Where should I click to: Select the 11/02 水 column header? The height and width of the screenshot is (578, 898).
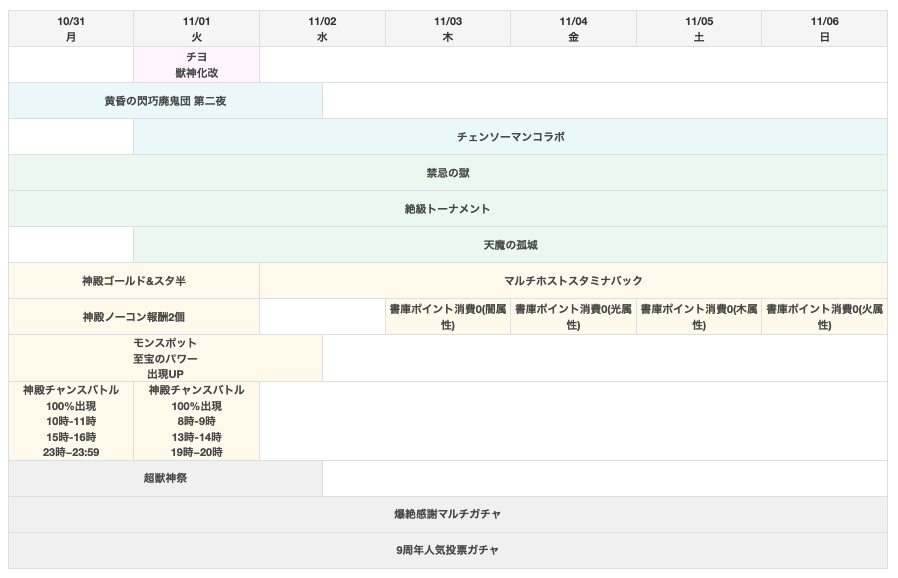tap(322, 29)
